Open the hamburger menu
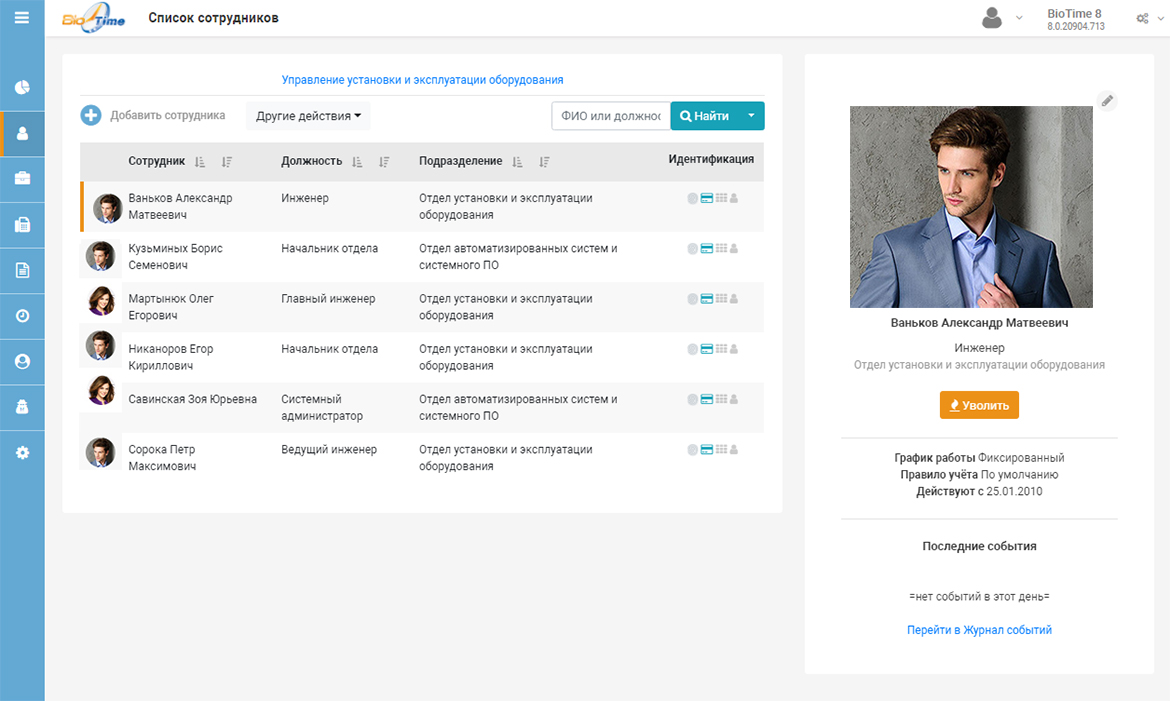This screenshot has width=1170, height=701. point(22,17)
